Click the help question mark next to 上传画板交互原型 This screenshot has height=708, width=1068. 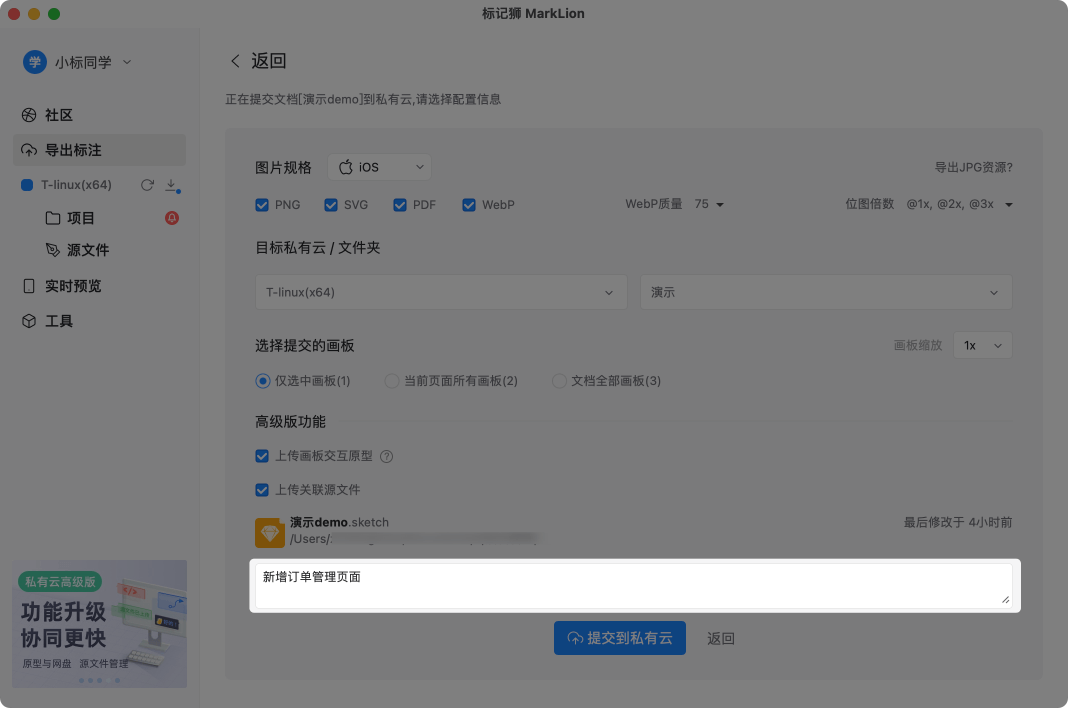pos(386,456)
